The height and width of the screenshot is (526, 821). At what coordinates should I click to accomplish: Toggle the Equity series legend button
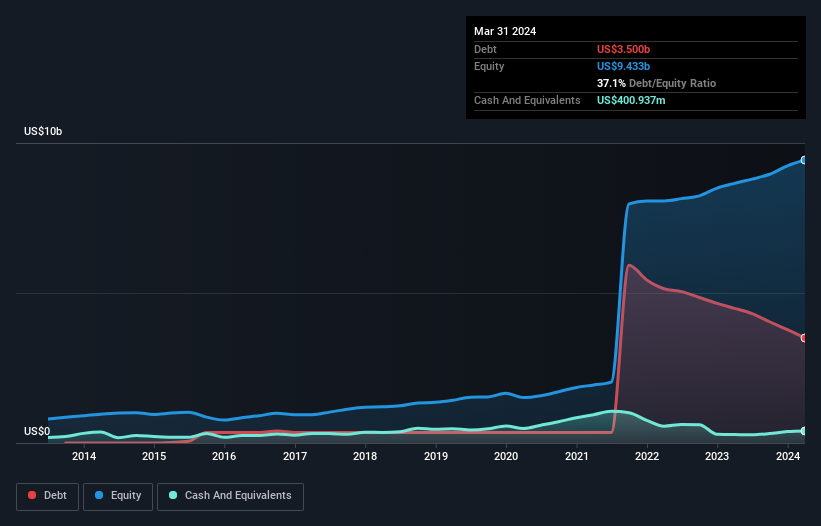click(118, 496)
